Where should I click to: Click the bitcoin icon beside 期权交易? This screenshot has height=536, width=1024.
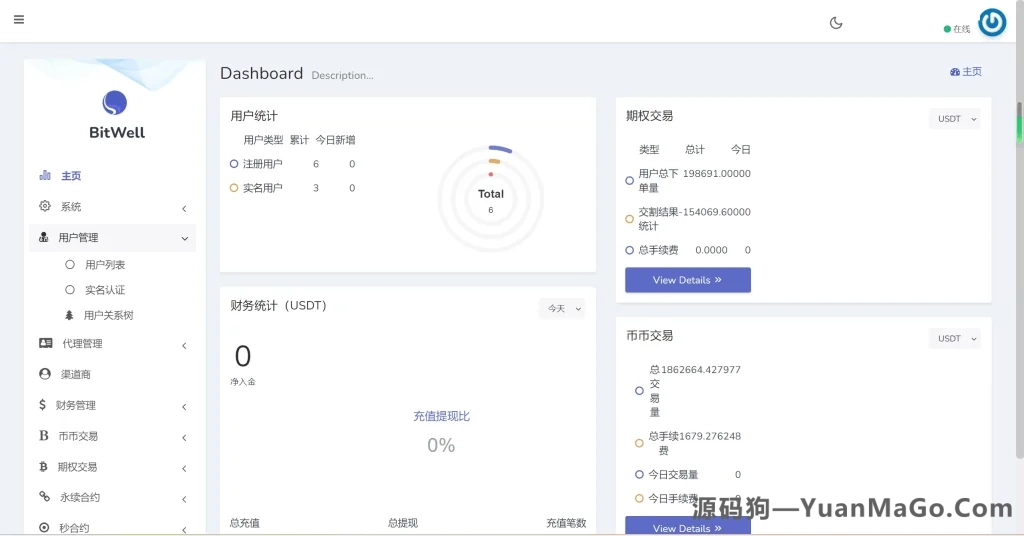tap(44, 466)
